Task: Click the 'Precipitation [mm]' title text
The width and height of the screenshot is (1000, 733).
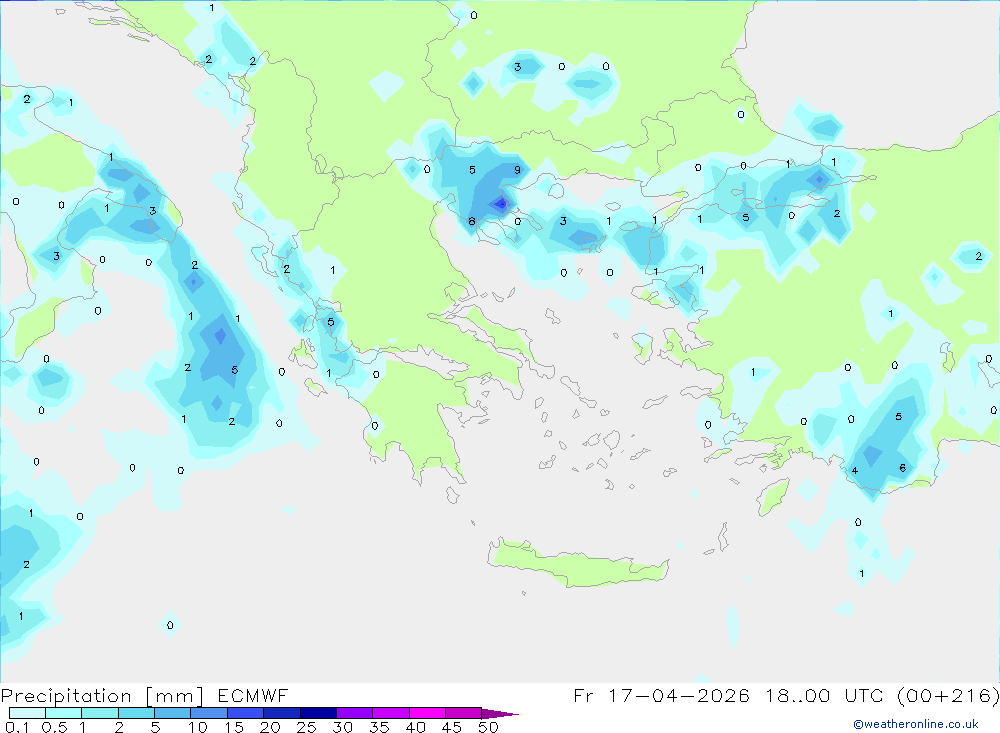Action: coord(102,695)
